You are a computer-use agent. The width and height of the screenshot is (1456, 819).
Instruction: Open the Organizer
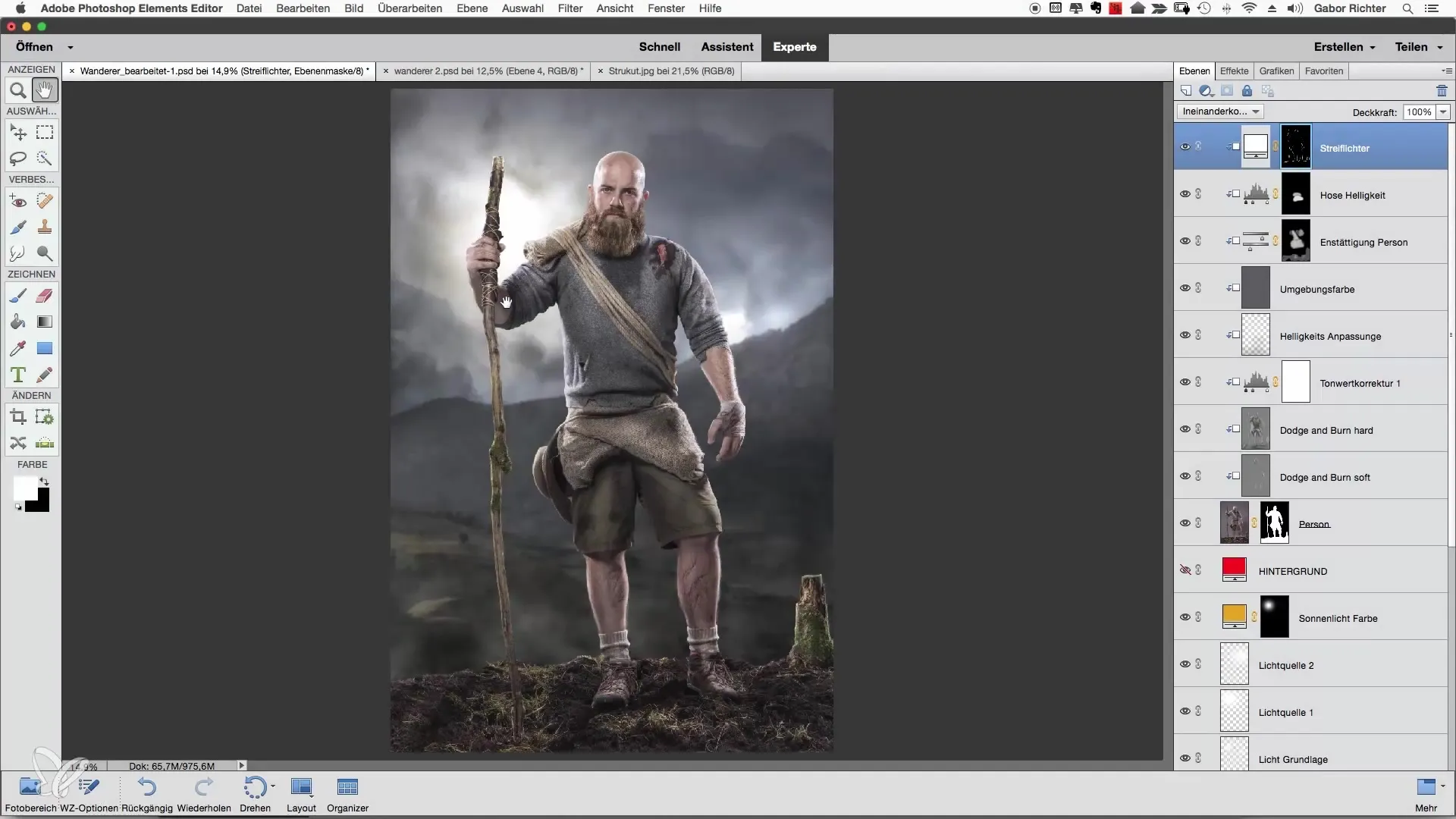pos(347,794)
